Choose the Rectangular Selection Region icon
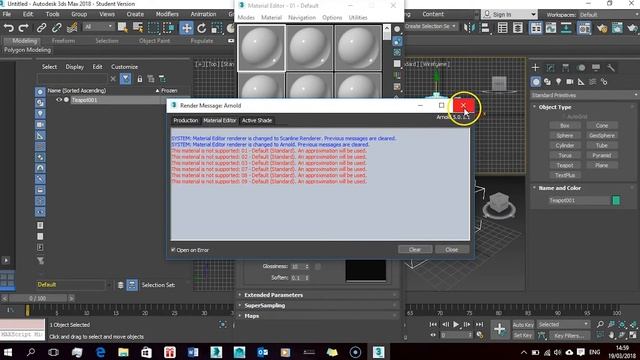Screen dimensions: 640x360 [153, 28]
